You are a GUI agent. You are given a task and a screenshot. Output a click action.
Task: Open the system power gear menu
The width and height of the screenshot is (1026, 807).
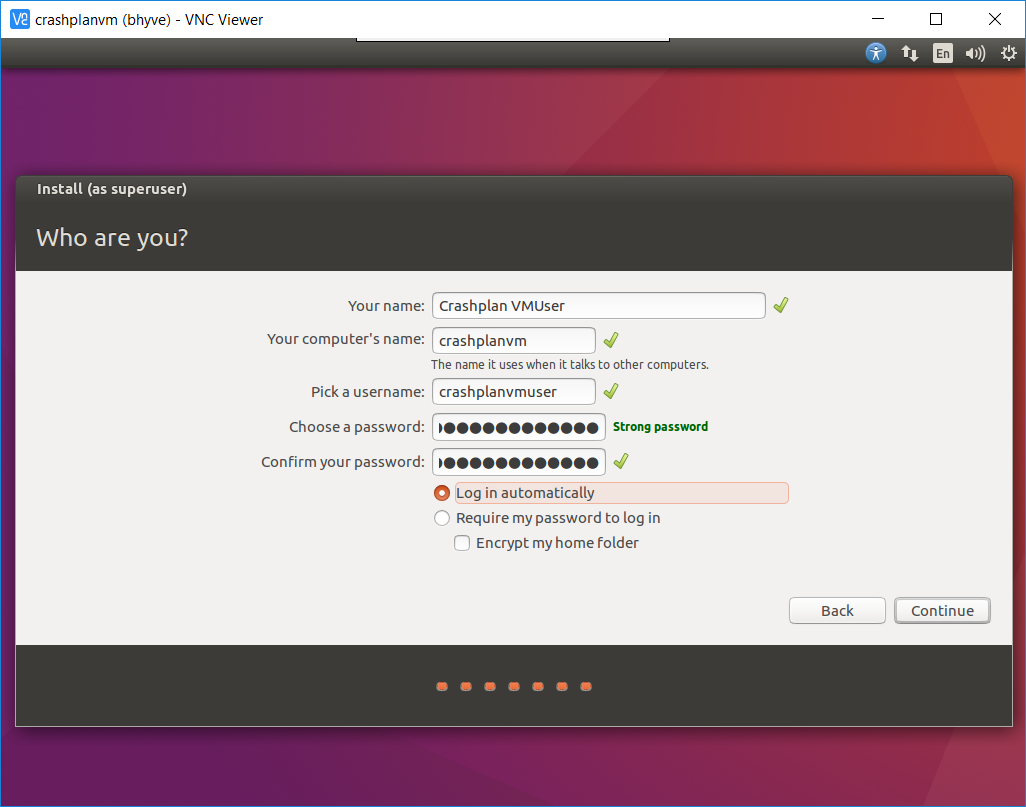pos(1008,53)
